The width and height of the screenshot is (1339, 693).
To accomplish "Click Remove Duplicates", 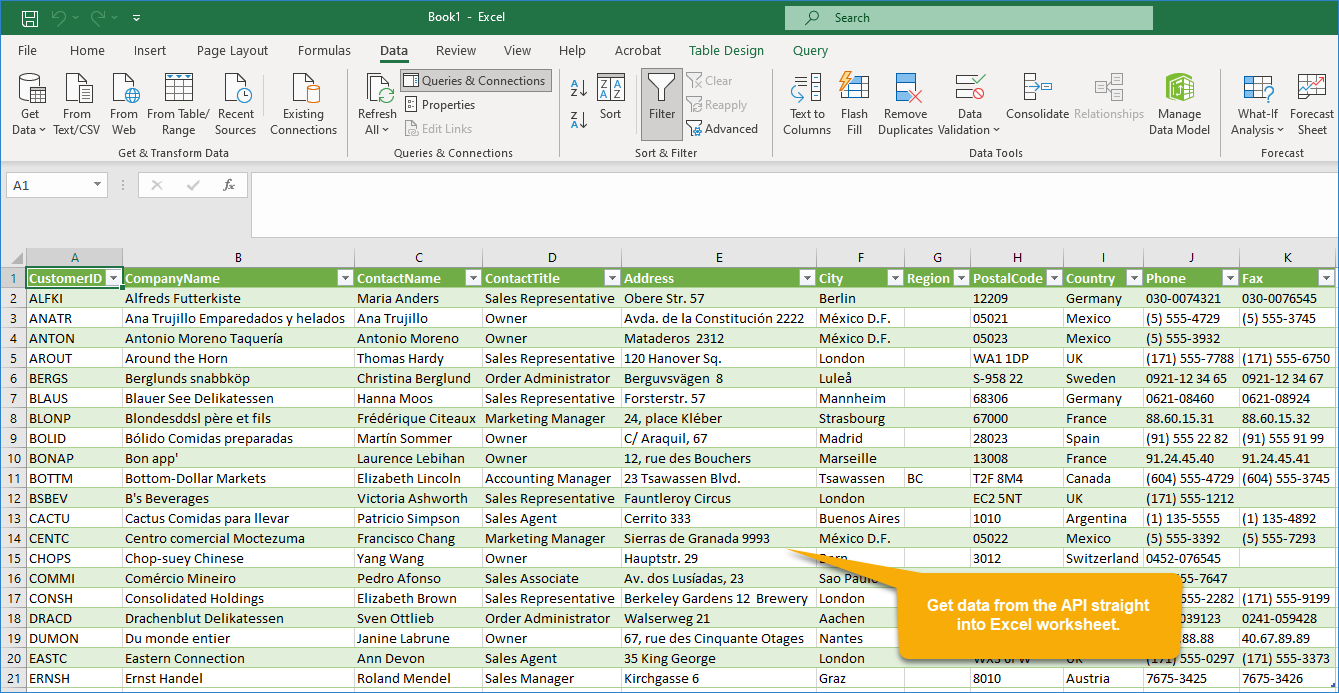I will pyautogui.click(x=906, y=104).
